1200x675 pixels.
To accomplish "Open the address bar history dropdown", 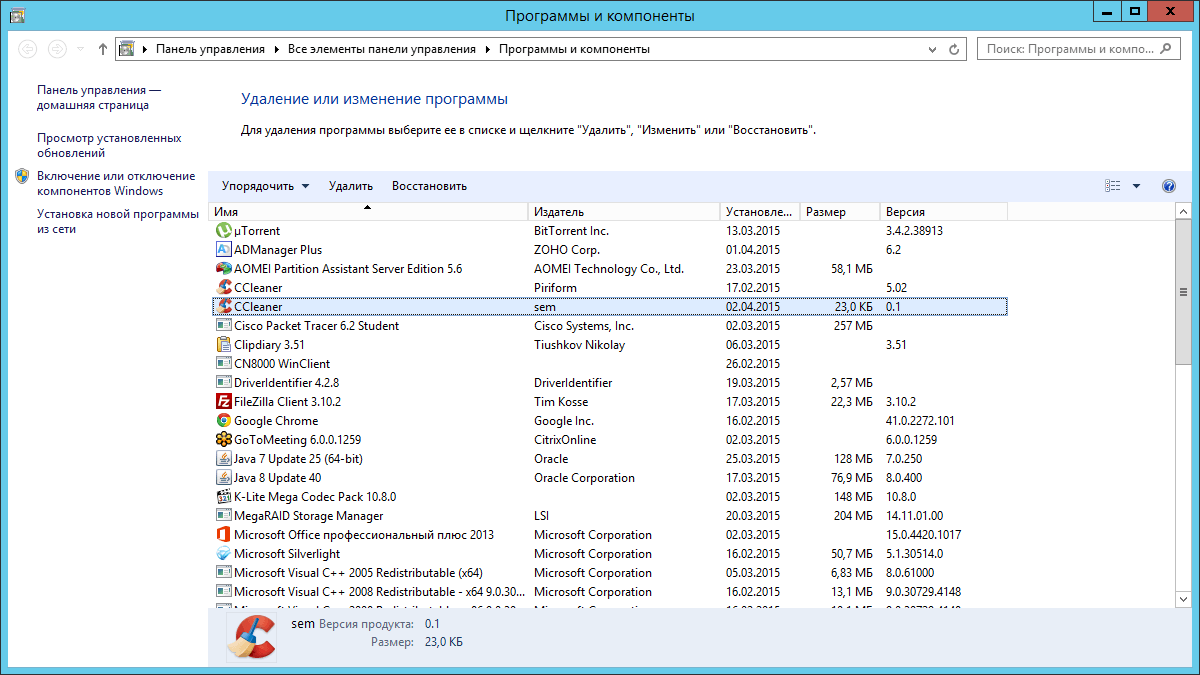I will (x=933, y=48).
